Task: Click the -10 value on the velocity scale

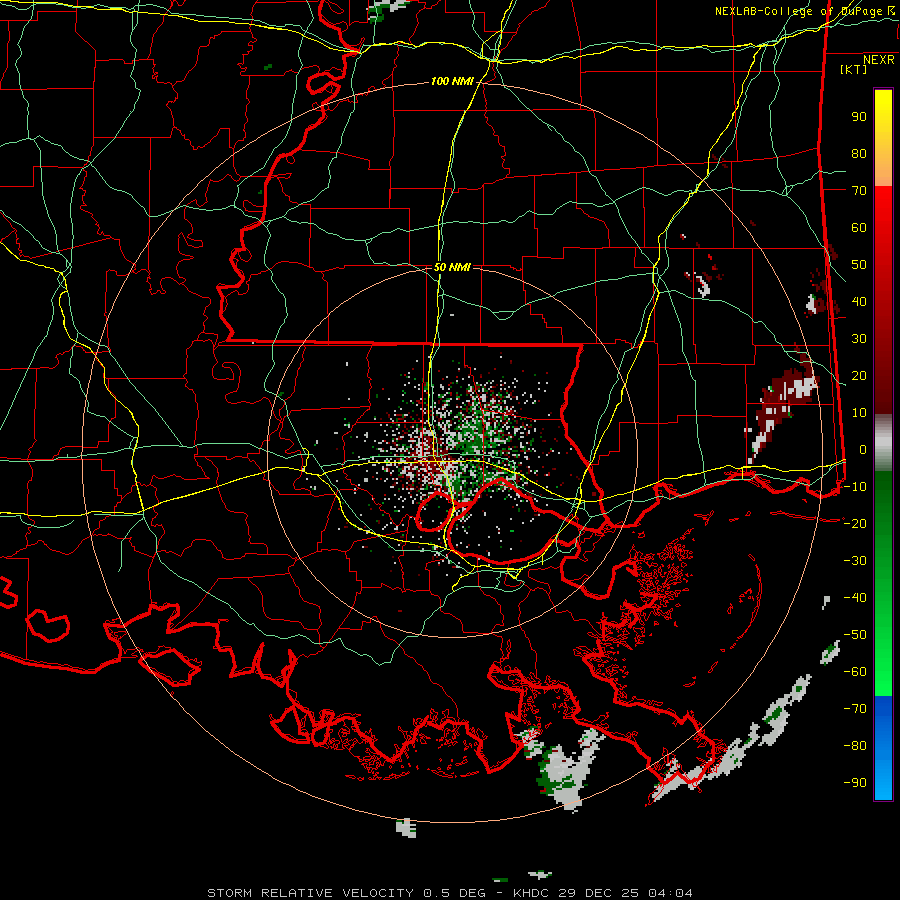Action: coord(855,487)
